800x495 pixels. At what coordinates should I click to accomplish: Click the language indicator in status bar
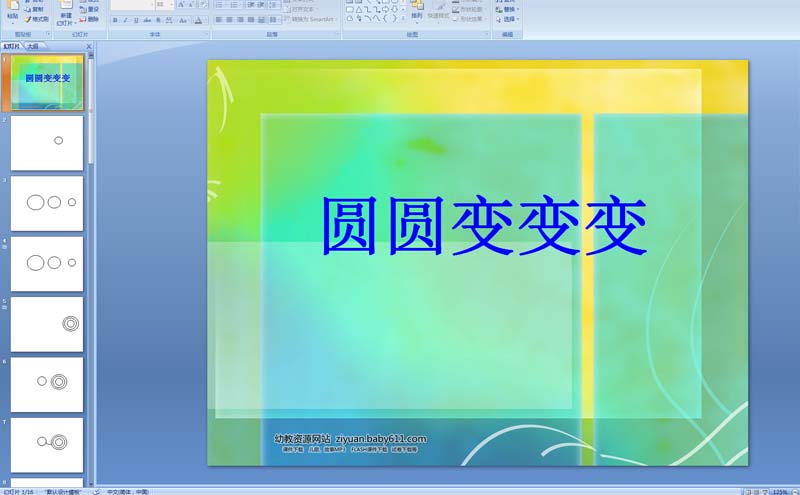point(128,492)
